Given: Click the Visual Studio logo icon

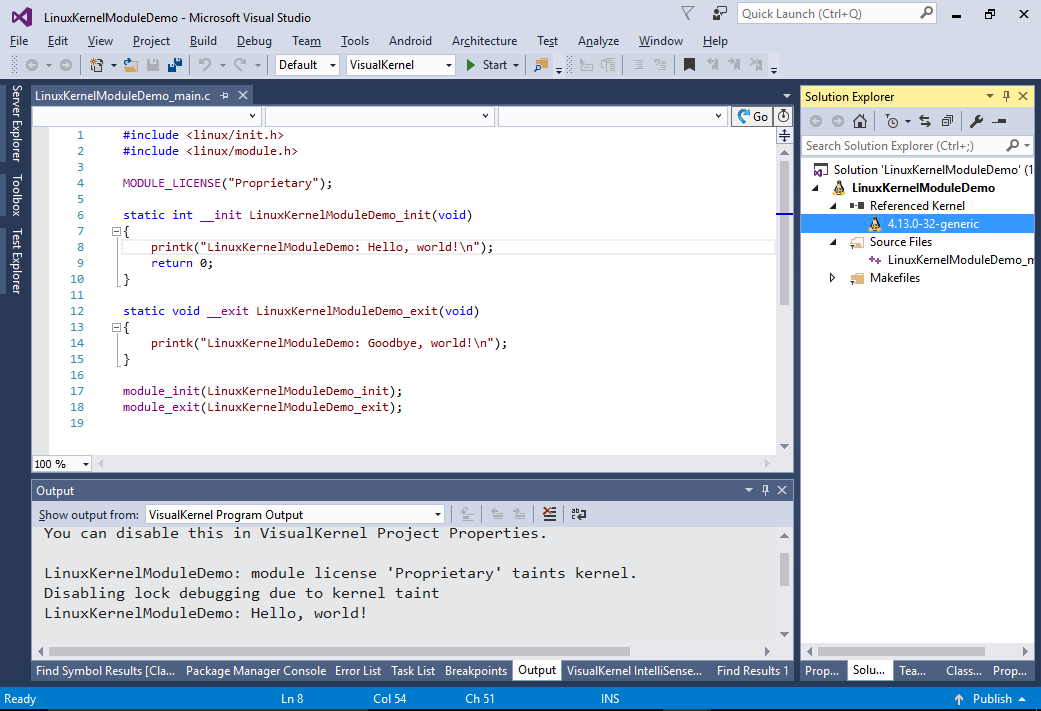Looking at the screenshot, I should (22, 17).
